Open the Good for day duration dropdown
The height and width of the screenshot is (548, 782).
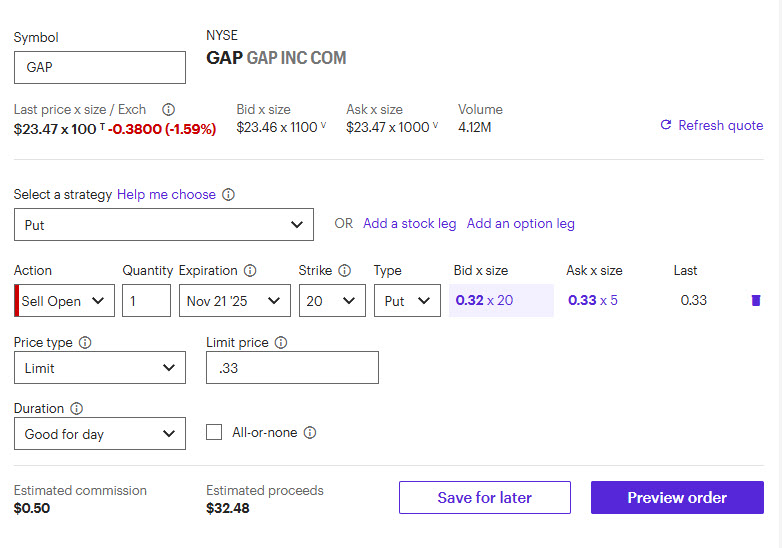click(x=100, y=434)
